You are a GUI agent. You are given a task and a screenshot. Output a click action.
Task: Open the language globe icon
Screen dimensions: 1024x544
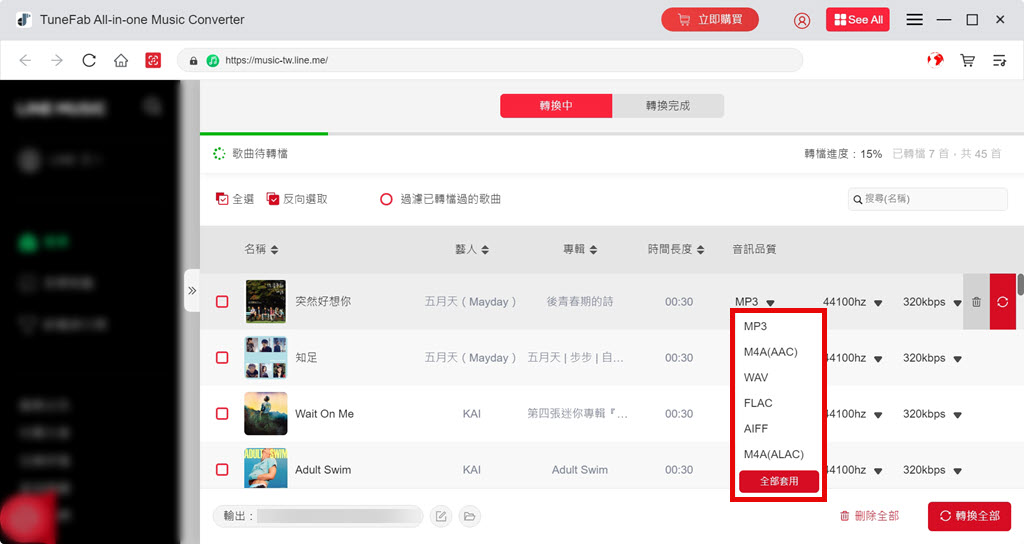[935, 60]
